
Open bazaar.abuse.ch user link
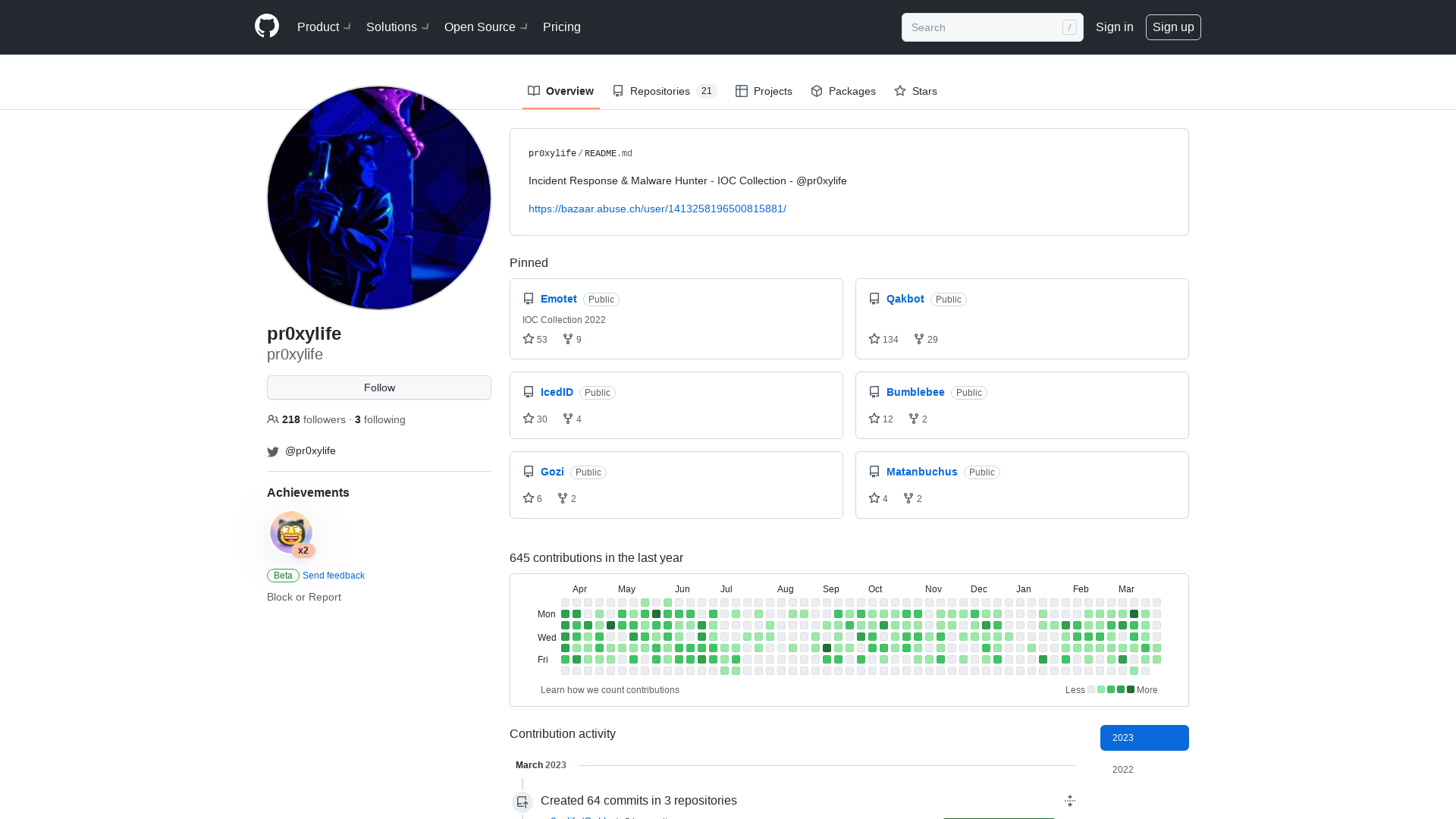(657, 209)
